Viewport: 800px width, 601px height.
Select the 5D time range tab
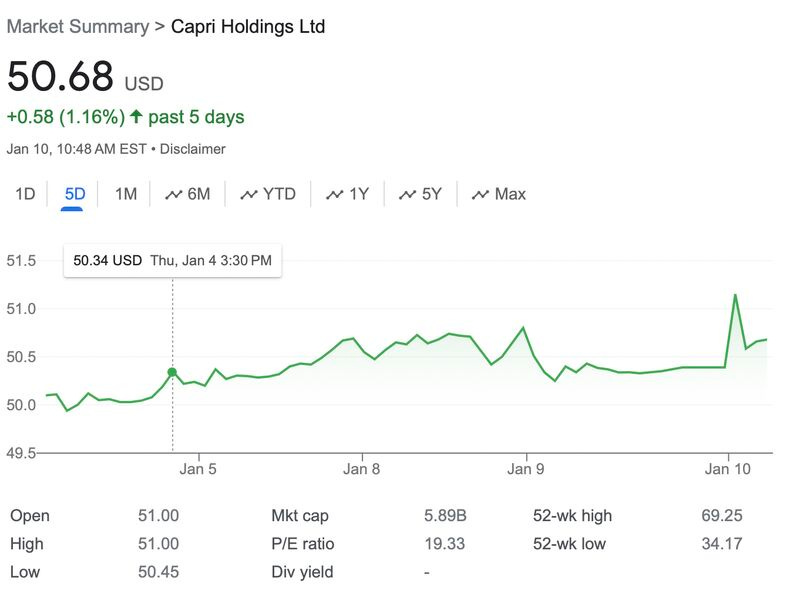(x=75, y=194)
